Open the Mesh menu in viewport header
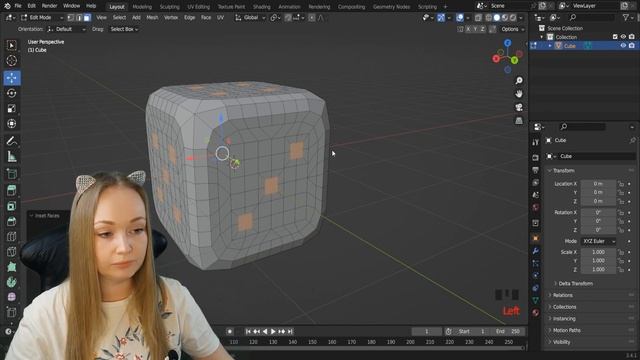This screenshot has width=640, height=360. (152, 18)
